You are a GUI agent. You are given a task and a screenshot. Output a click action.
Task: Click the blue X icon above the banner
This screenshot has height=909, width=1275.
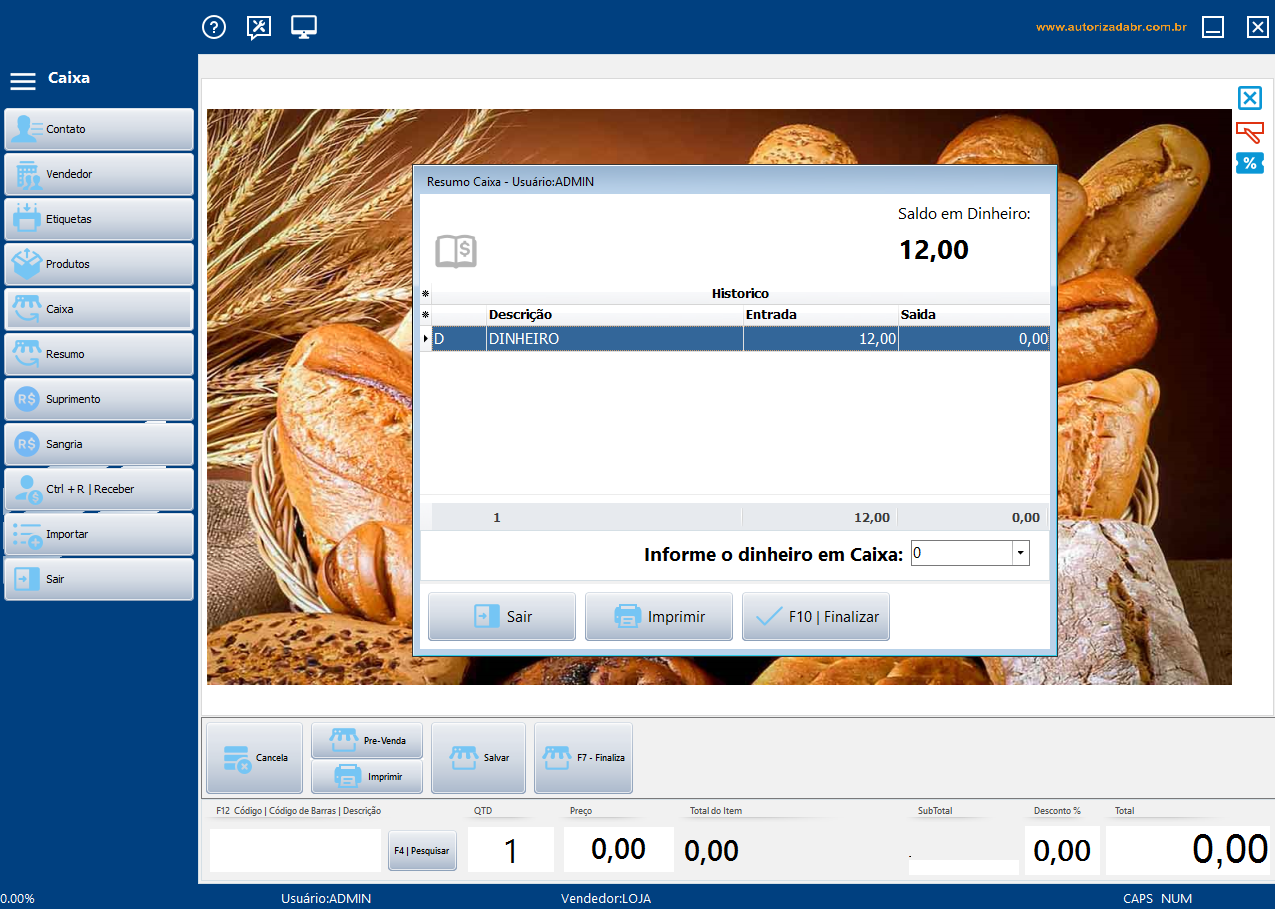[x=1249, y=98]
